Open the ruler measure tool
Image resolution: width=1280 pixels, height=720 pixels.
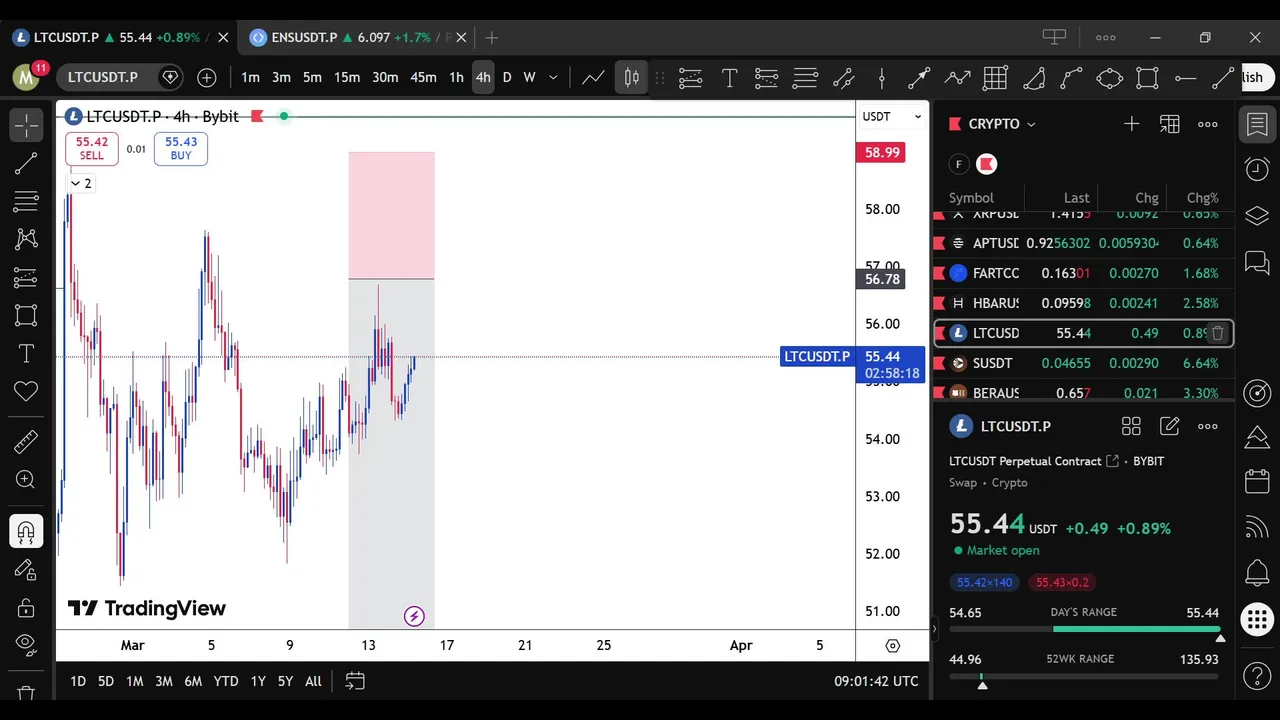[27, 441]
